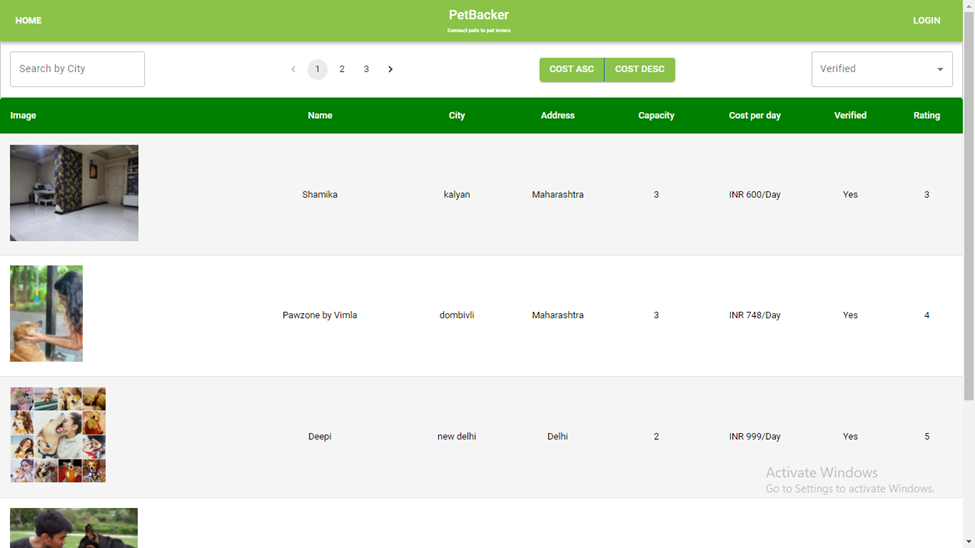Open Deepi's collage photo thumbnail
Viewport: 975px width, 548px height.
point(58,435)
